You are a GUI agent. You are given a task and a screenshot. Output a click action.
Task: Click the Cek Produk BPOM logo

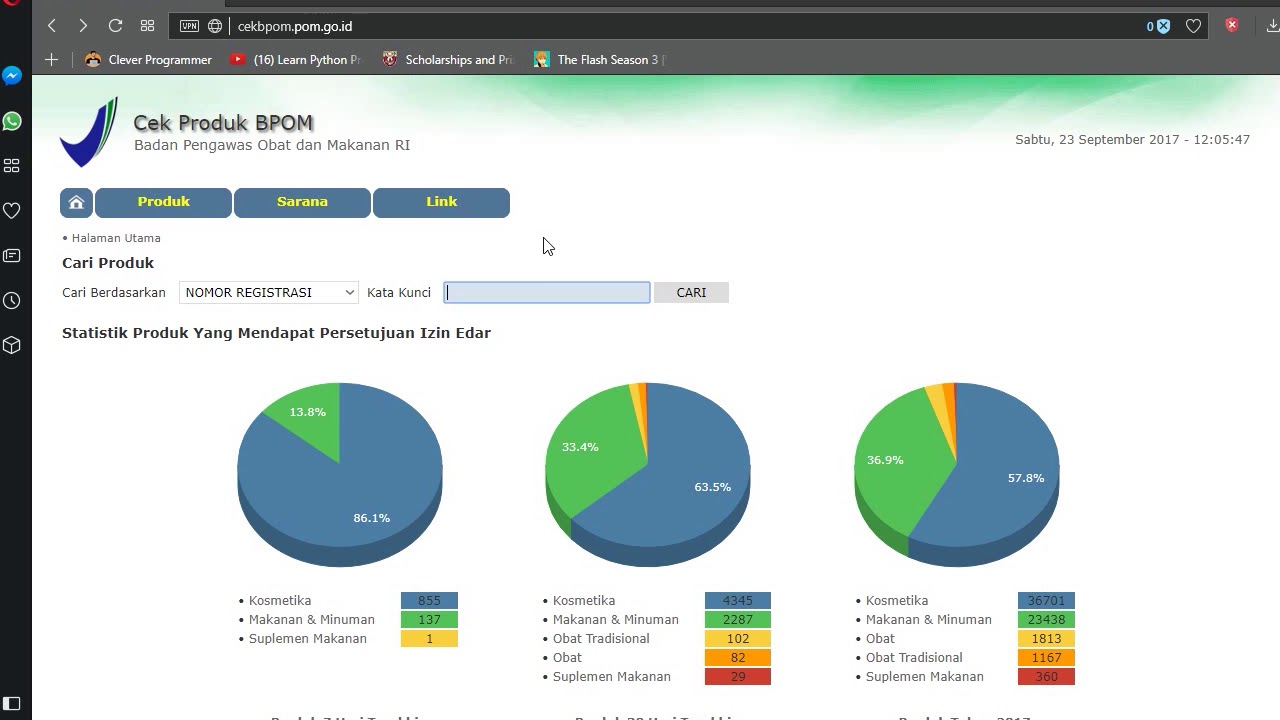(89, 132)
